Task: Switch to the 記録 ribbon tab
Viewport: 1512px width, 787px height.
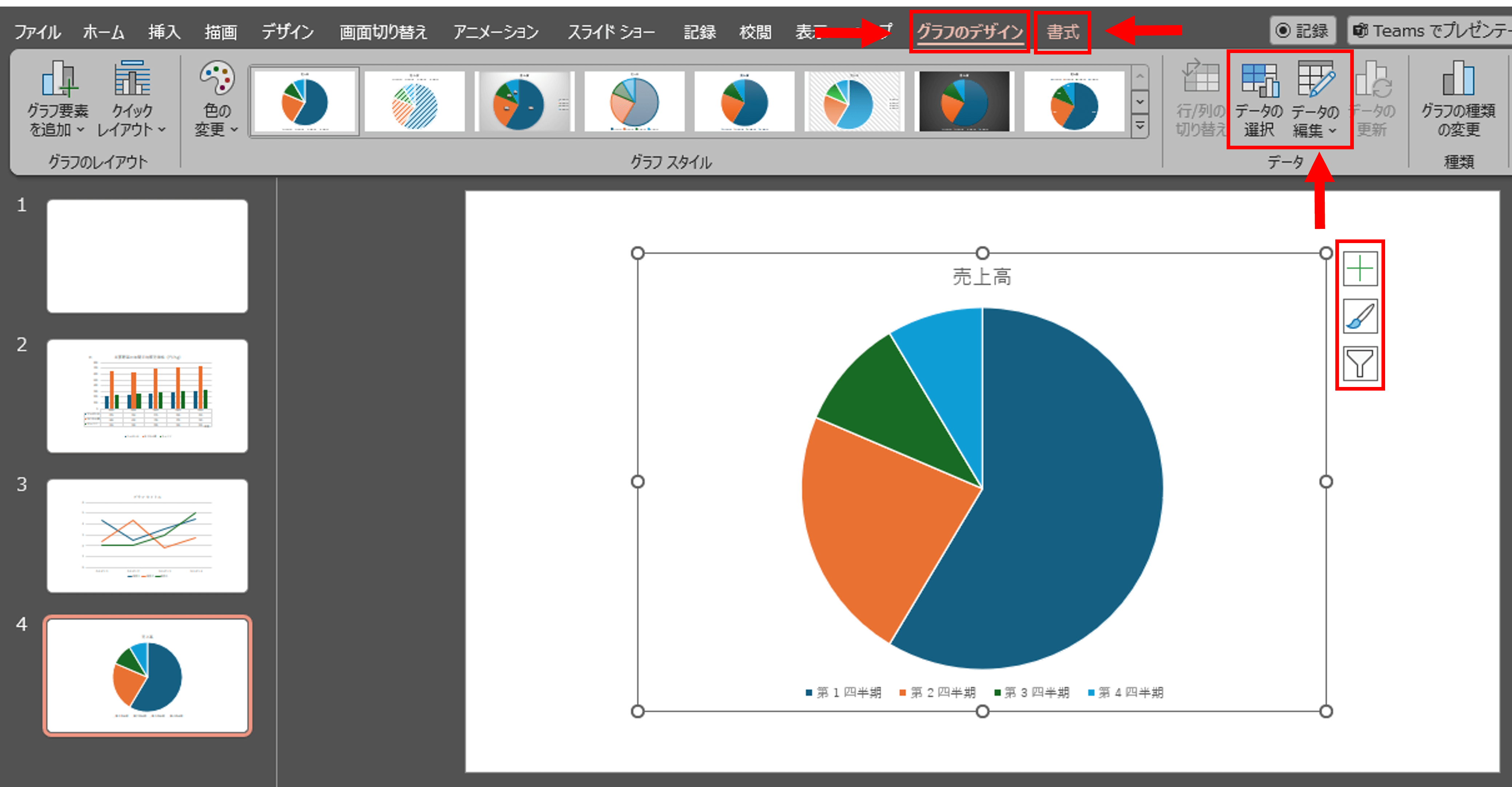Action: tap(700, 32)
